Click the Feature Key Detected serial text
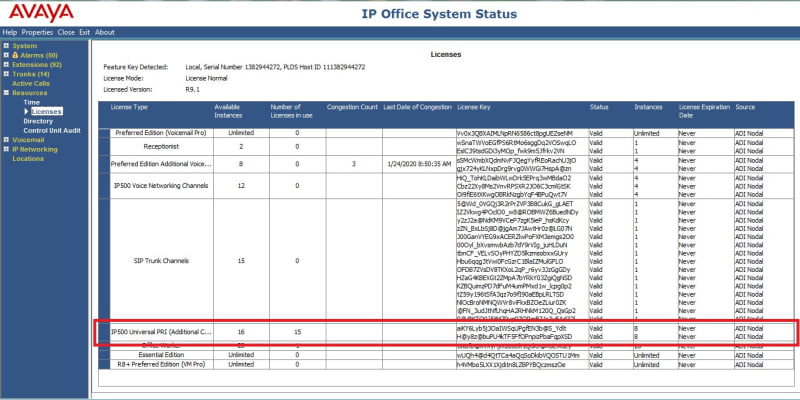The image size is (800, 400). (x=275, y=67)
